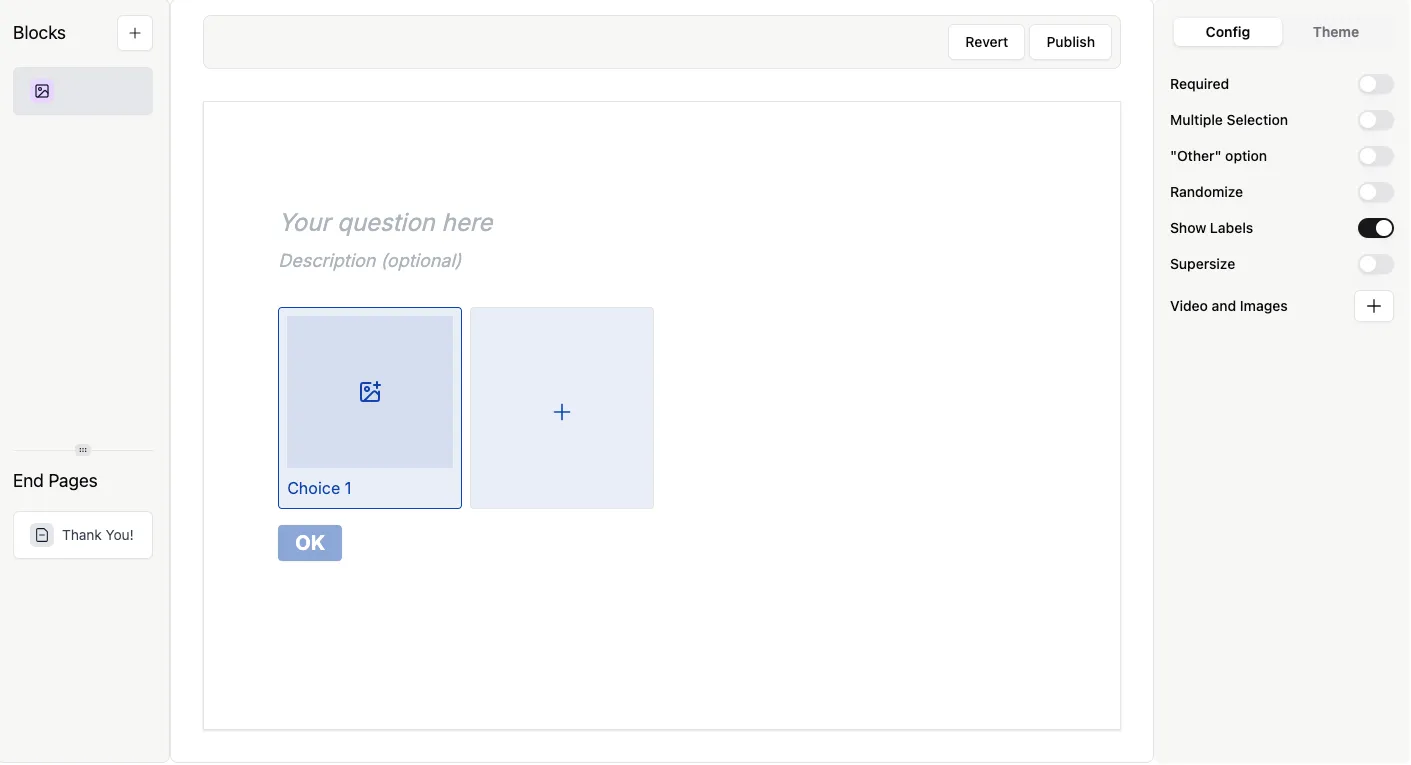Select the Config tab
1411x765 pixels.
pyautogui.click(x=1227, y=32)
